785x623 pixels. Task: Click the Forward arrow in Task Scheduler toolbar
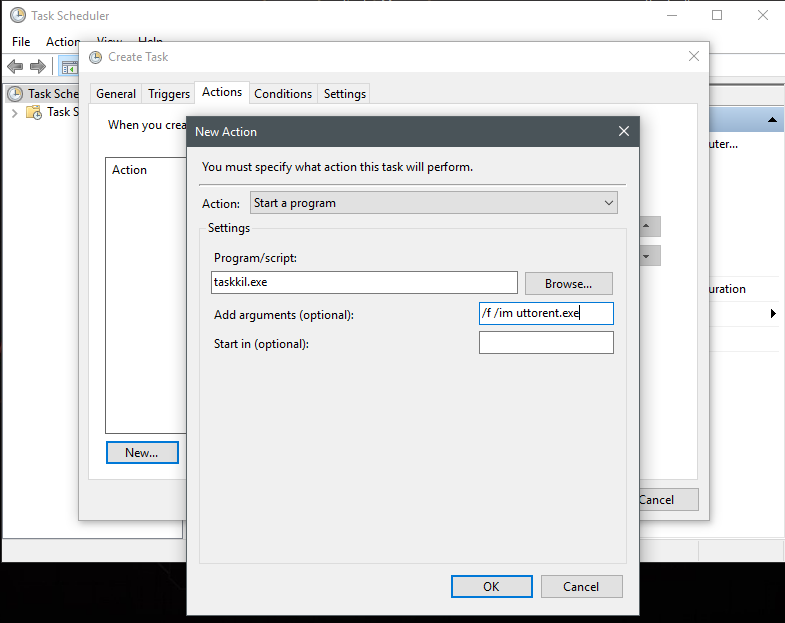click(x=38, y=66)
